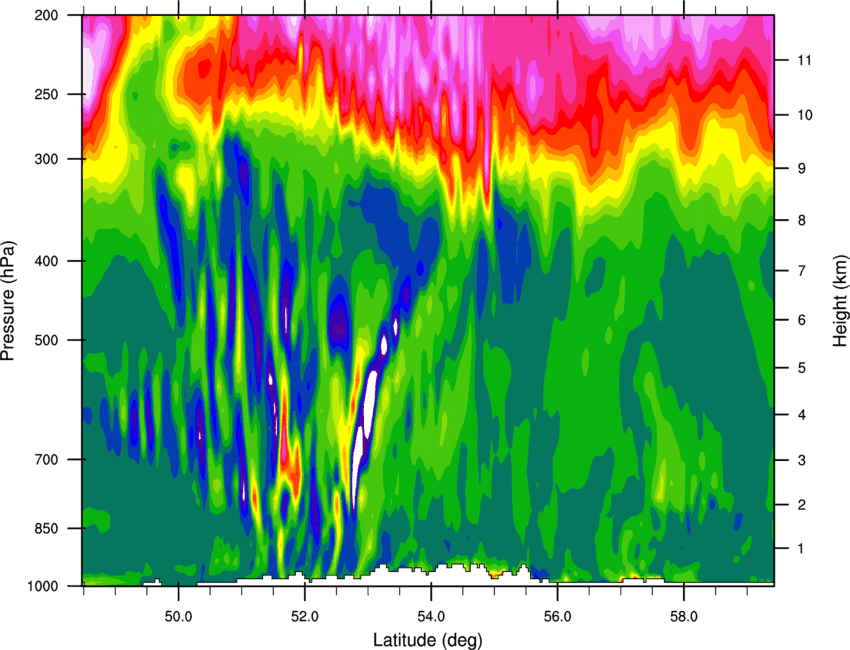Click the 6 km height label

click(x=802, y=320)
